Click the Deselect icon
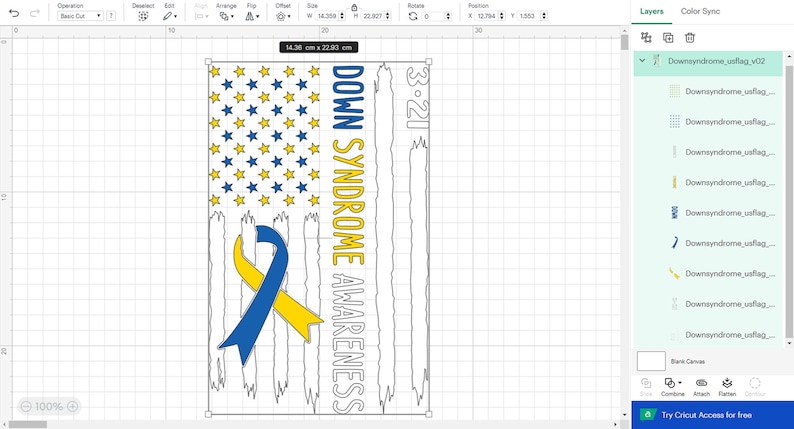This screenshot has height=429, width=794. click(x=143, y=16)
